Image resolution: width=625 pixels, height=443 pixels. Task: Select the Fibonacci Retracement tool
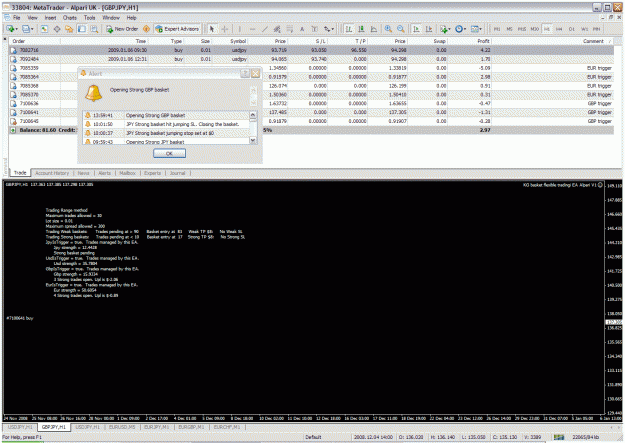290,29
